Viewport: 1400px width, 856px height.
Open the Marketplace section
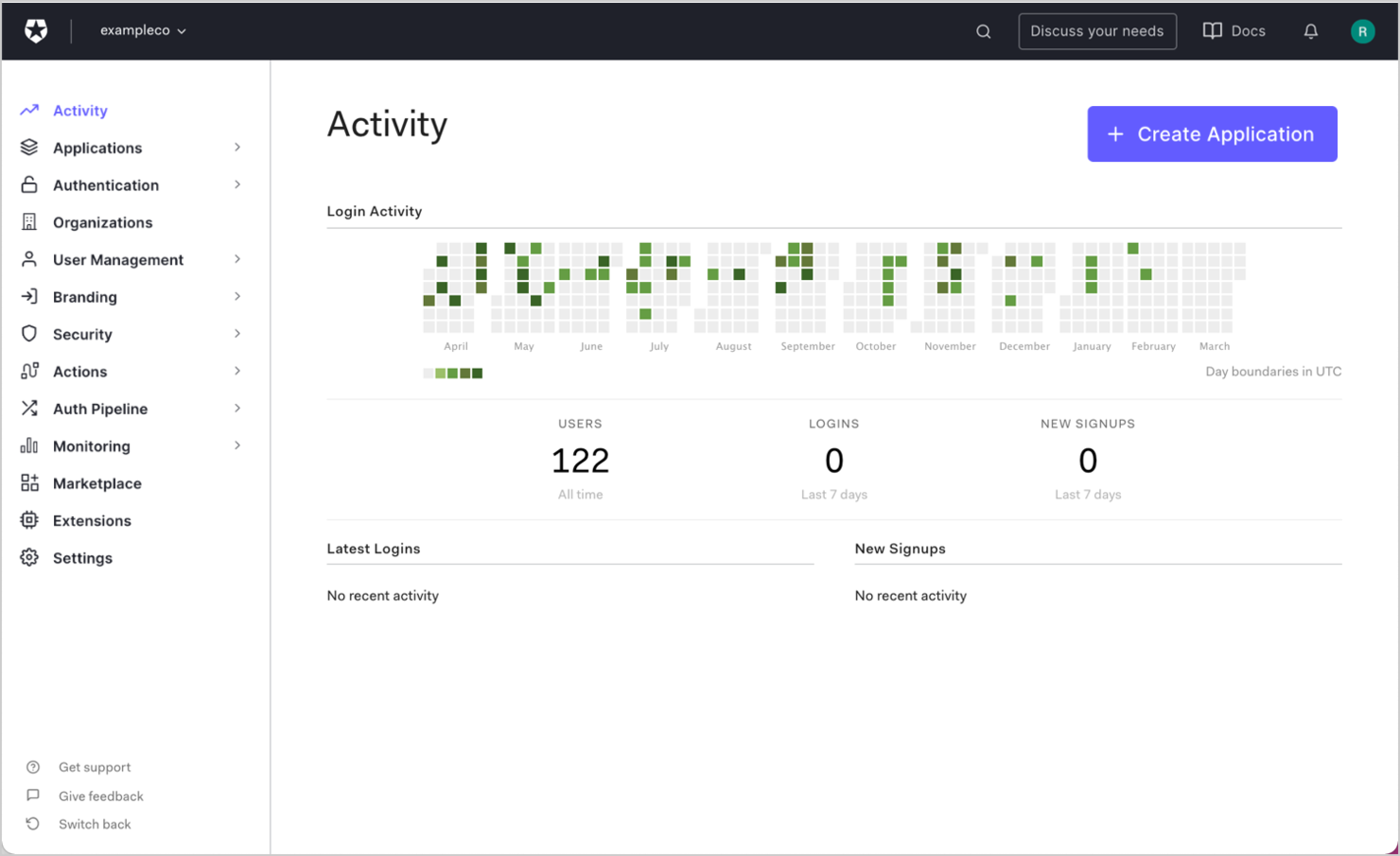[x=95, y=482]
